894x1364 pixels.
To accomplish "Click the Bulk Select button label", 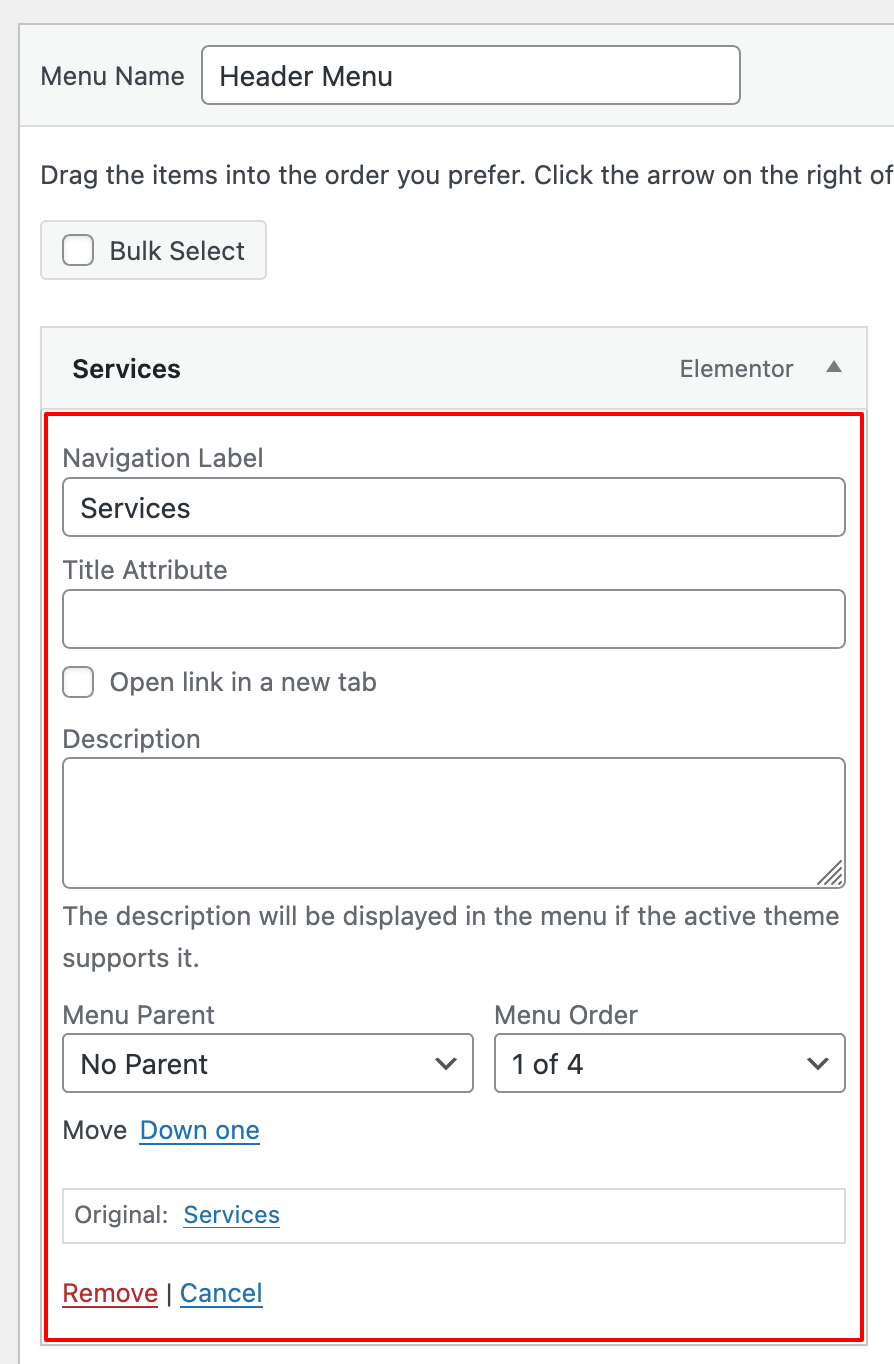I will point(177,251).
